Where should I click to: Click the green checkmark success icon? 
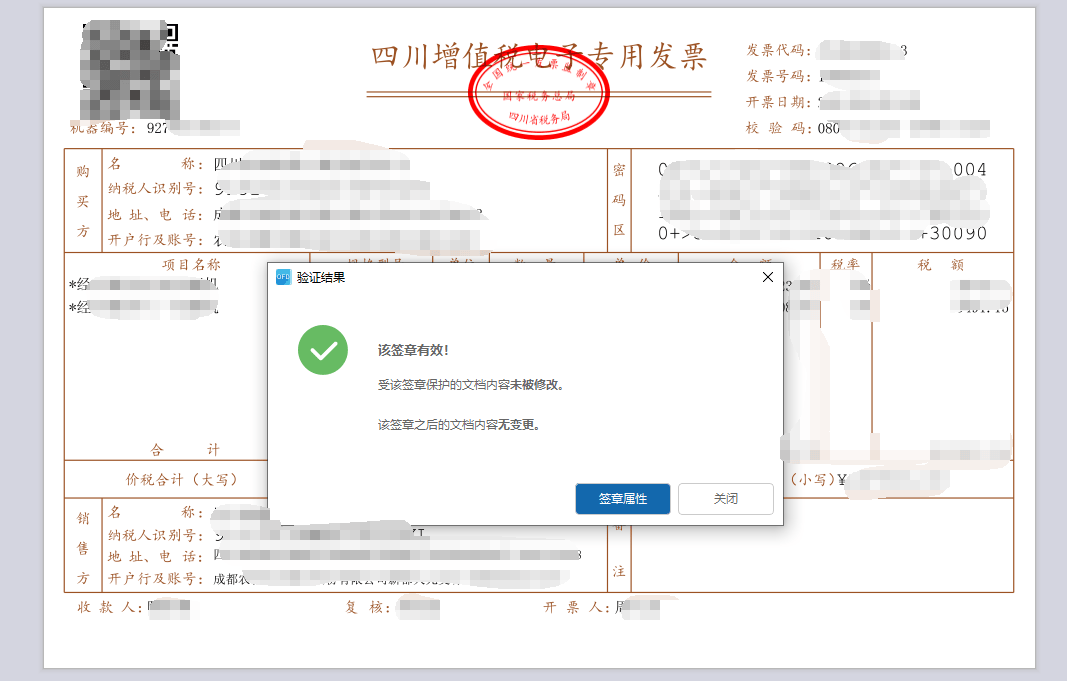click(323, 350)
